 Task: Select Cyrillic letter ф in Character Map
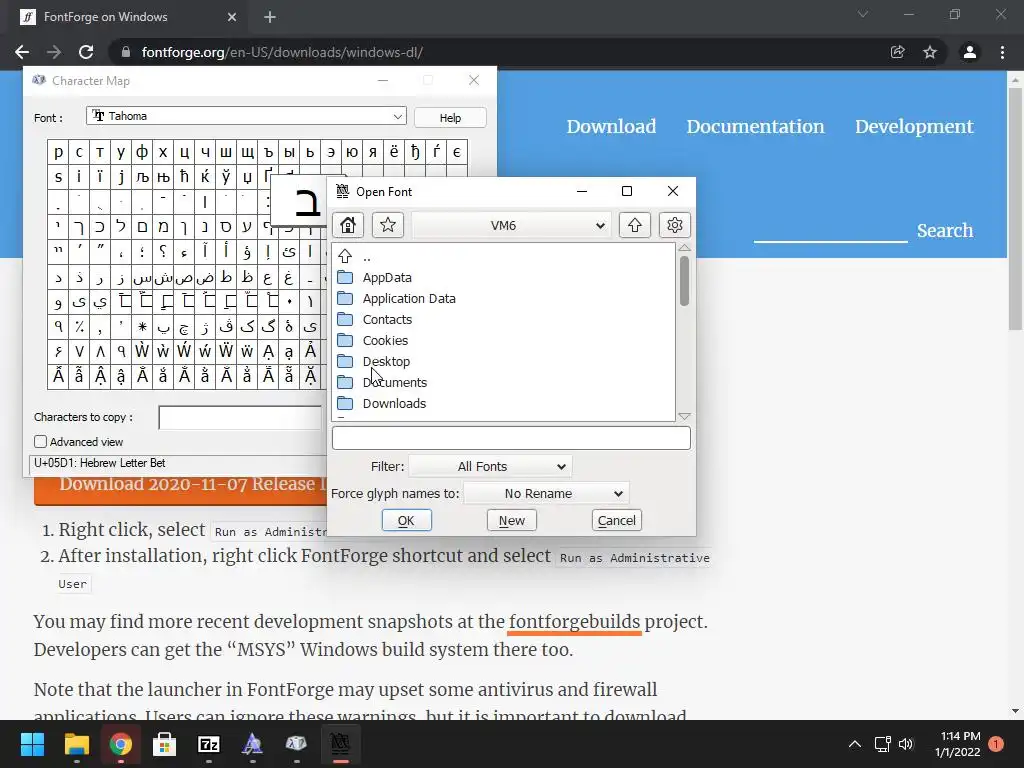pos(142,152)
